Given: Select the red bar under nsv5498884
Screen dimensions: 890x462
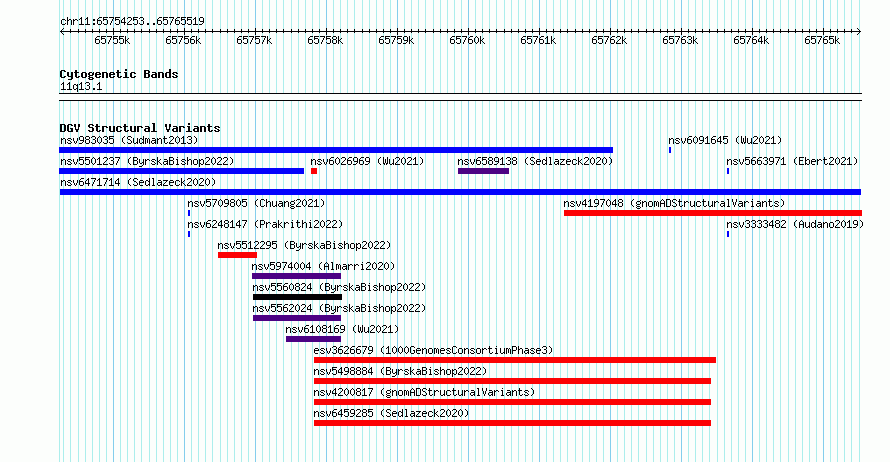Looking at the screenshot, I should pyautogui.click(x=513, y=381).
